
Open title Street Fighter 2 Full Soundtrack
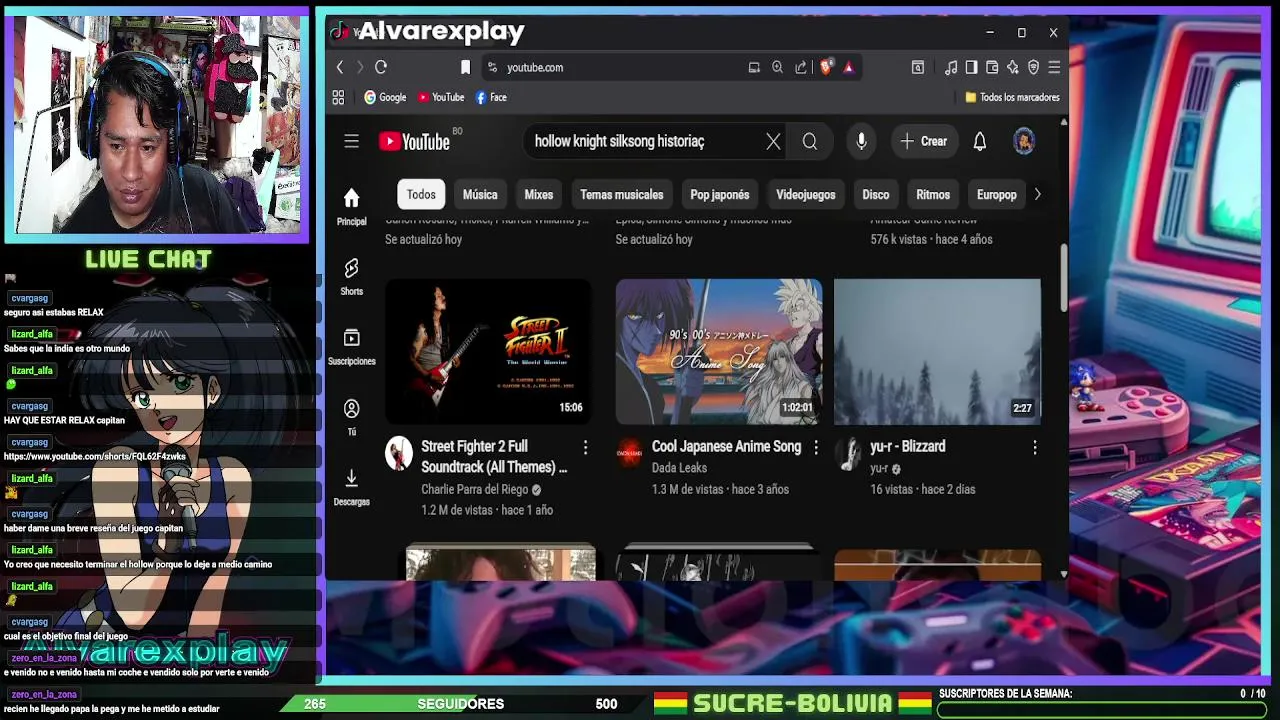pyautogui.click(x=494, y=456)
